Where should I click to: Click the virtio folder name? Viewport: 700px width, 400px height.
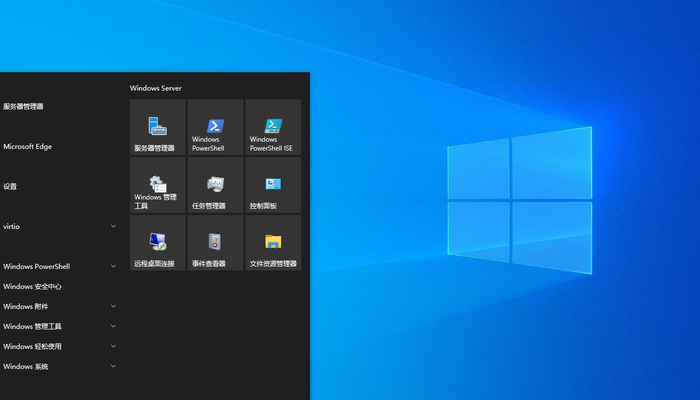coord(12,226)
